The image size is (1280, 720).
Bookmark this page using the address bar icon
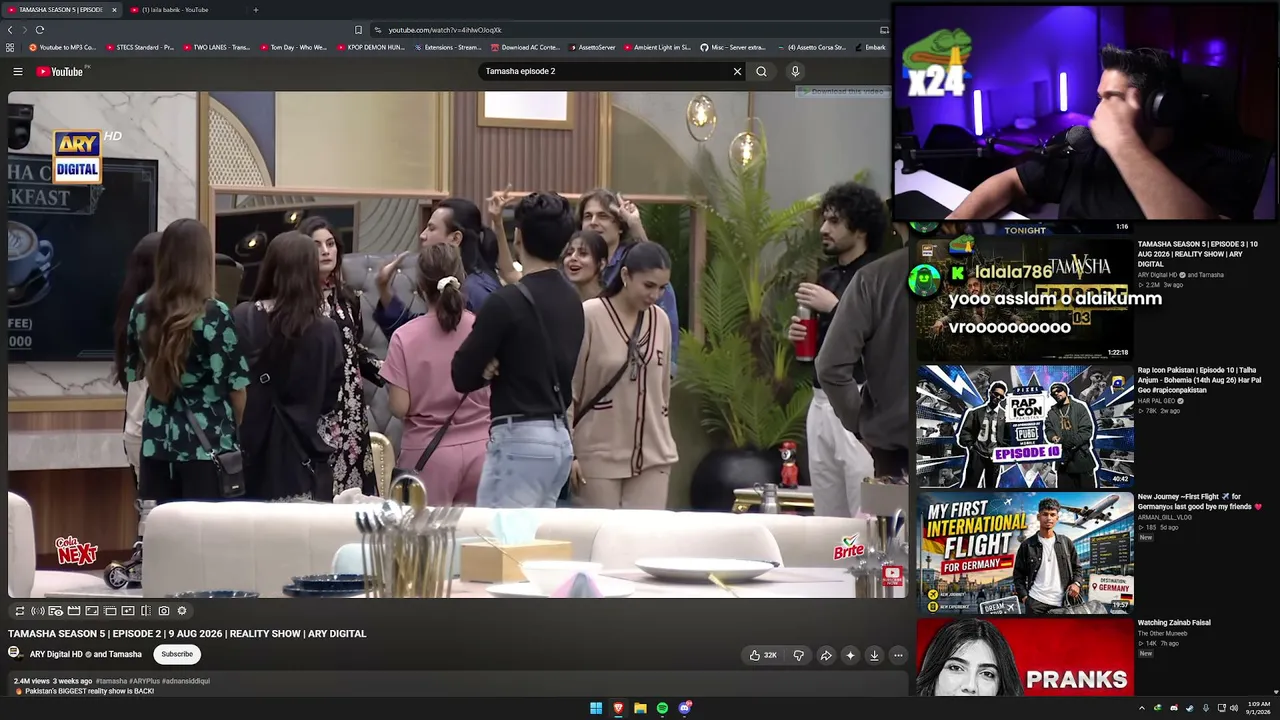pyautogui.click(x=358, y=30)
